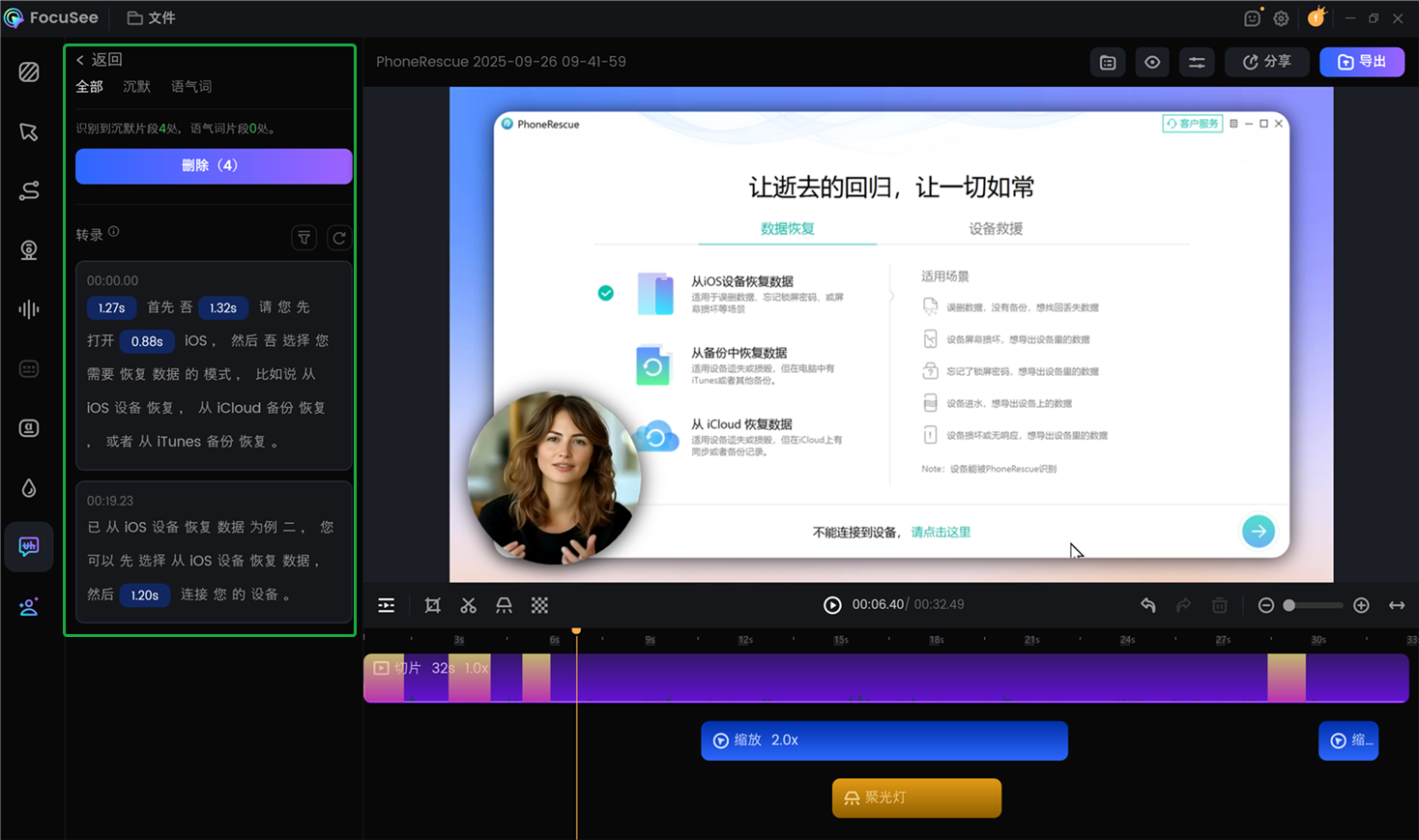Select the scissors split tool on the timeline
This screenshot has height=840, width=1419.
(x=468, y=605)
